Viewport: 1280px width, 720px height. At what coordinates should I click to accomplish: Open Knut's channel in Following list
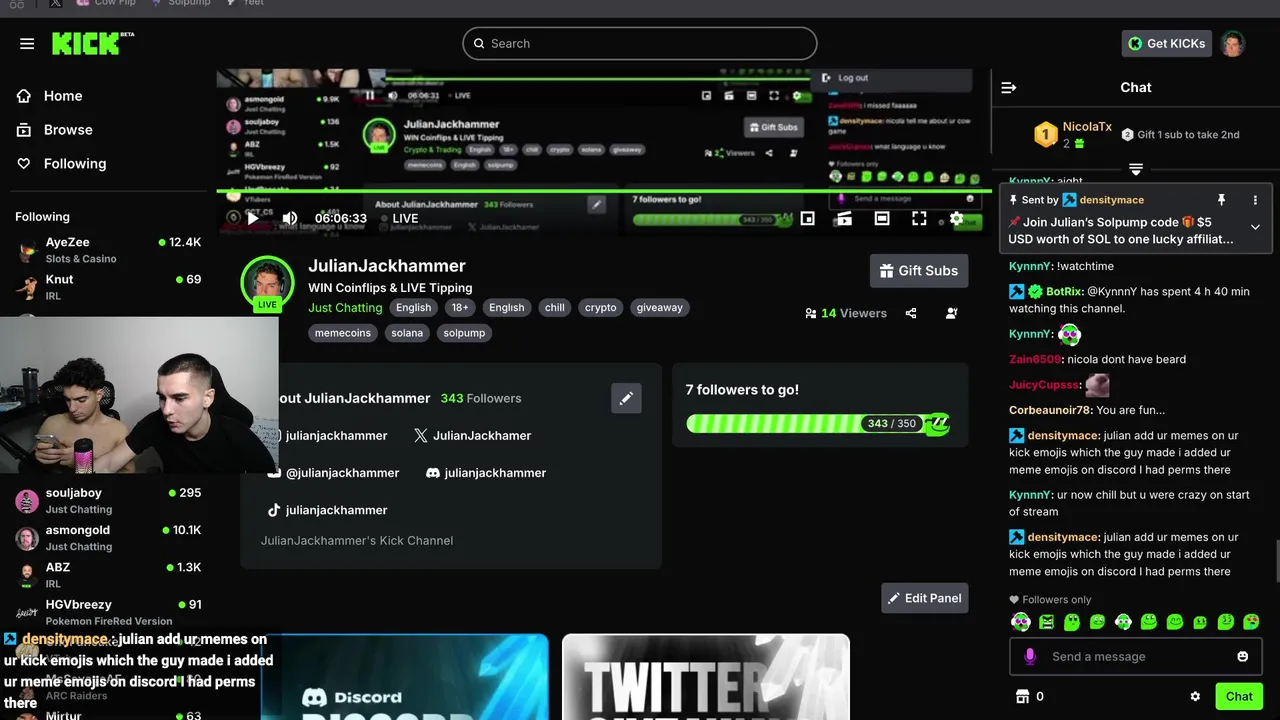(x=108, y=287)
